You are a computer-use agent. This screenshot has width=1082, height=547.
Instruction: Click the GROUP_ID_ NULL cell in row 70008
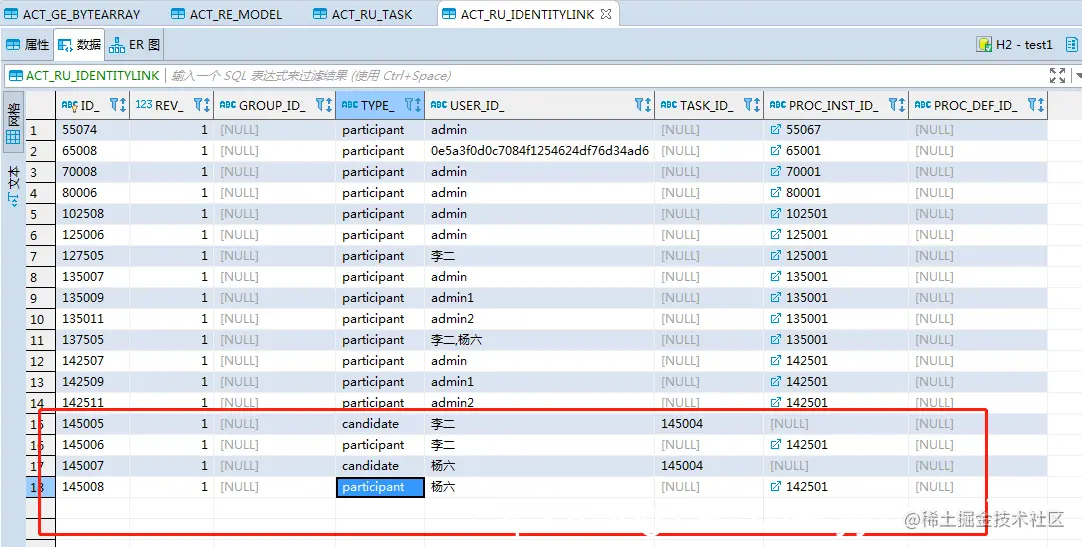(275, 172)
